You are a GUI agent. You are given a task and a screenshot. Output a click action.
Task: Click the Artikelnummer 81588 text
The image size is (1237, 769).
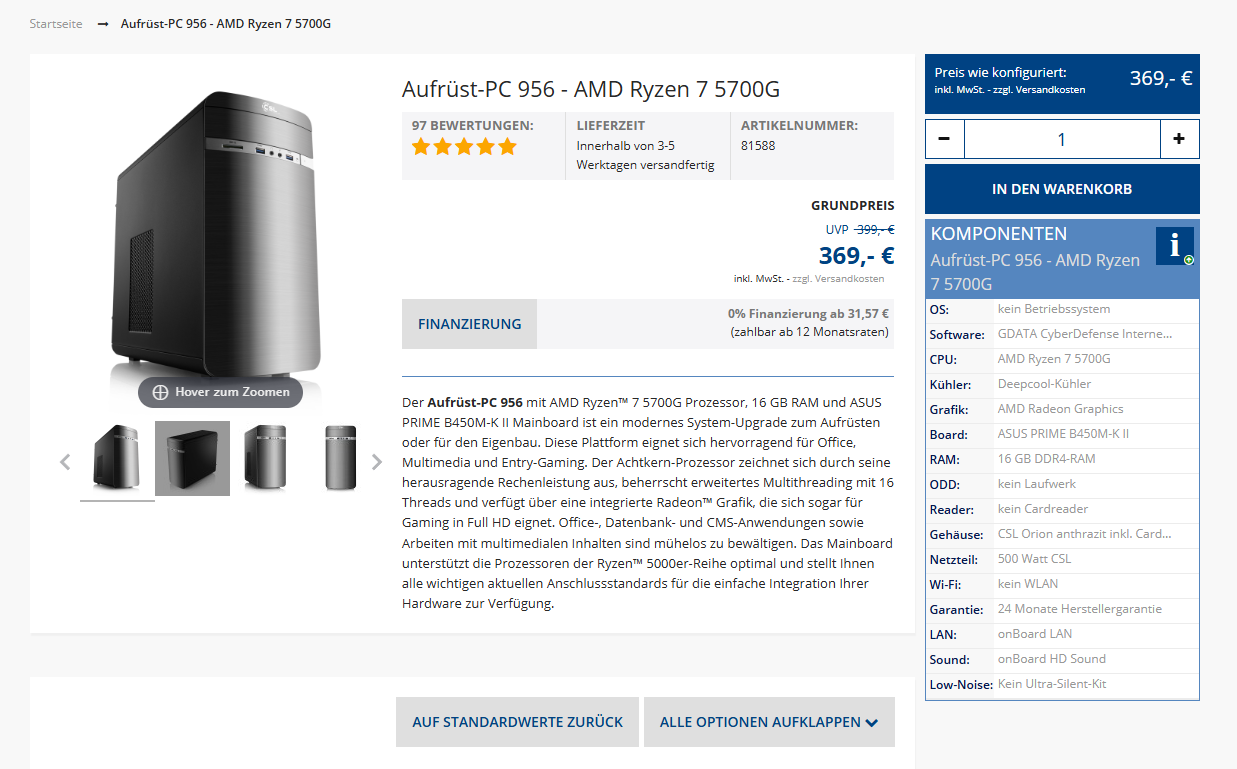click(x=758, y=145)
